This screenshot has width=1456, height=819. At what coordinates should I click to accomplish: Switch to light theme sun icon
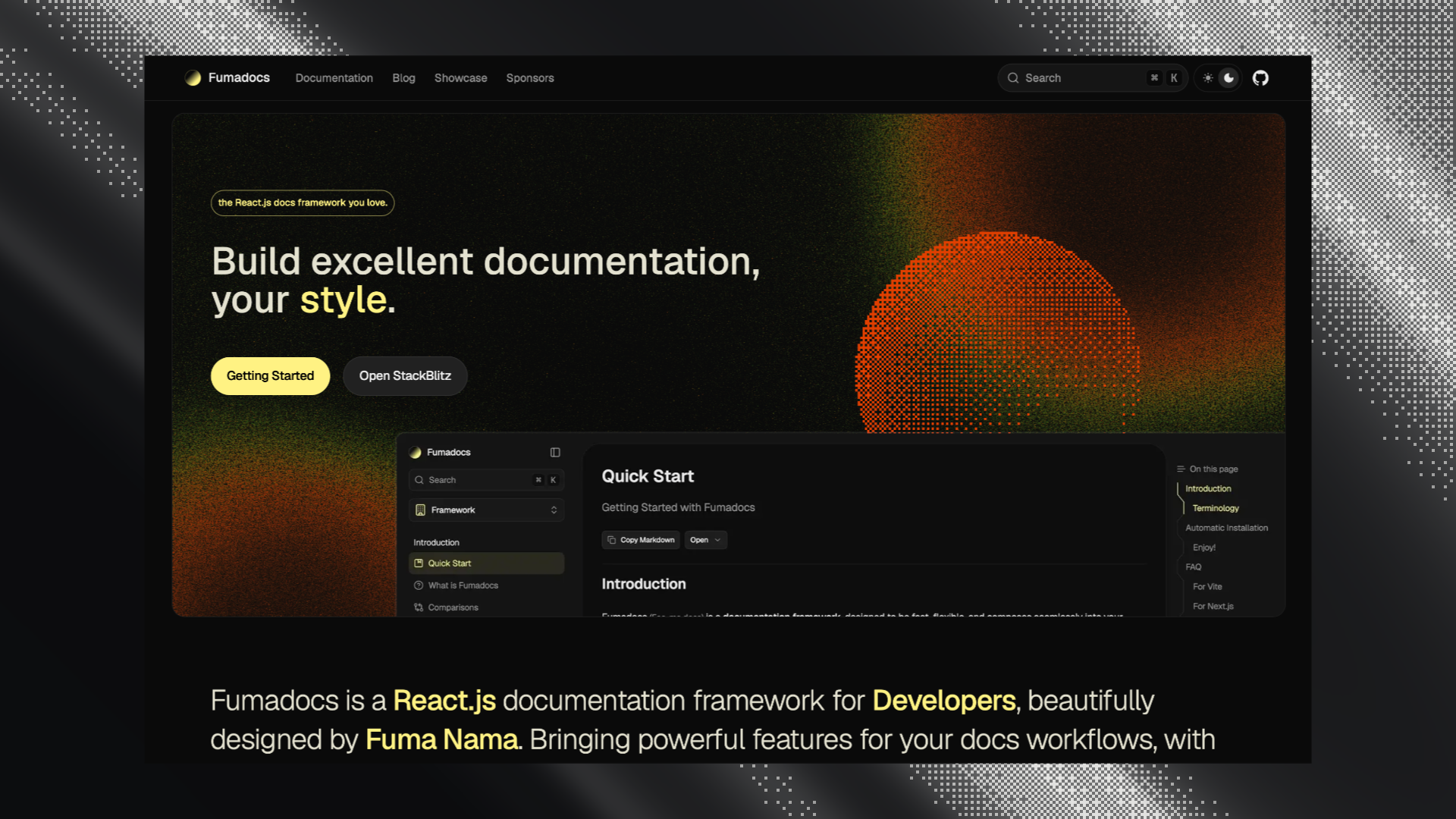1207,78
